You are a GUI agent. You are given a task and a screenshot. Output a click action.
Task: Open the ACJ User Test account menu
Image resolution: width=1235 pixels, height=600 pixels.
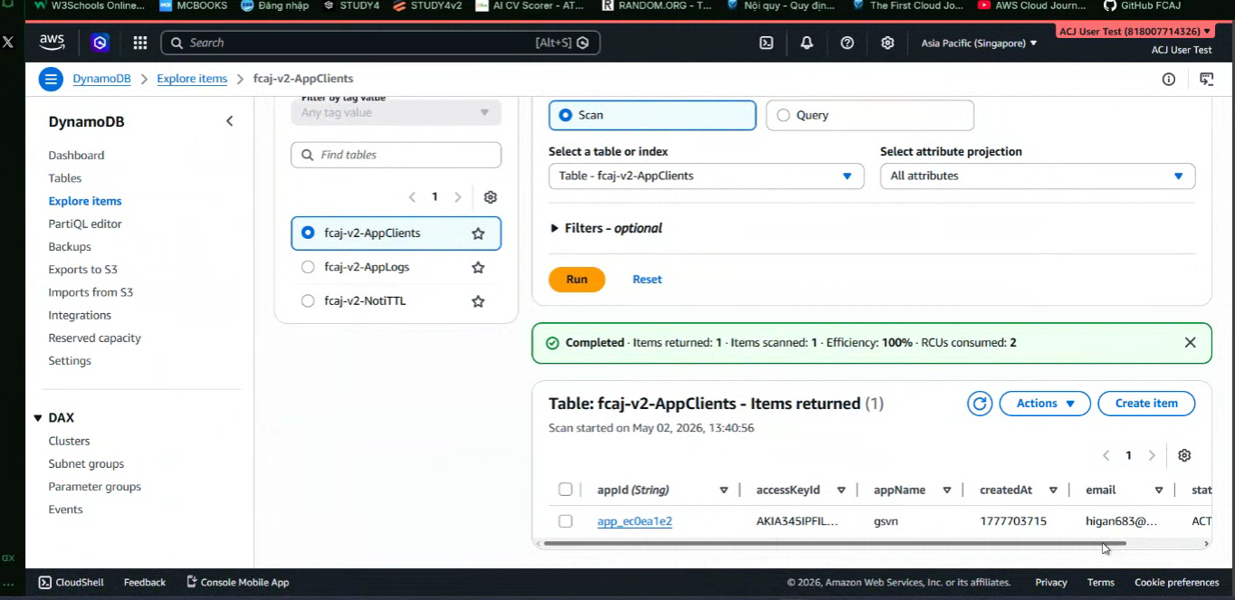[x=1135, y=32]
